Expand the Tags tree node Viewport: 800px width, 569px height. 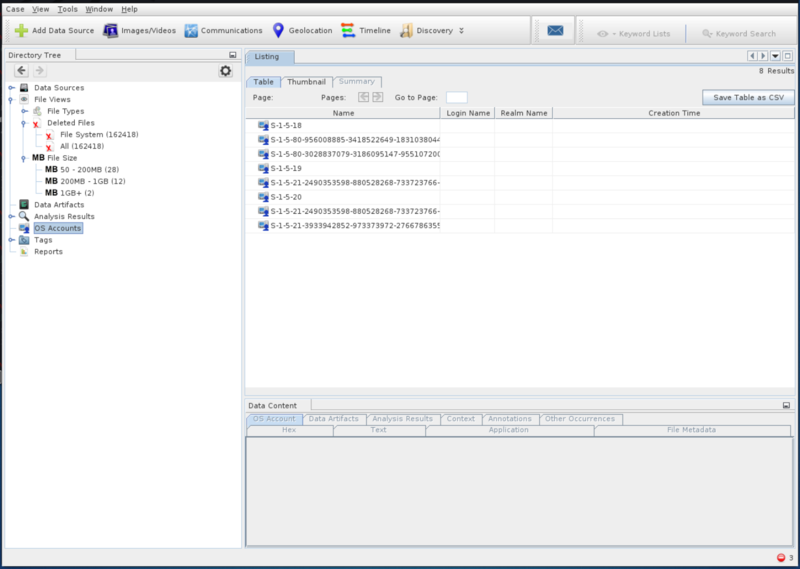click(11, 240)
